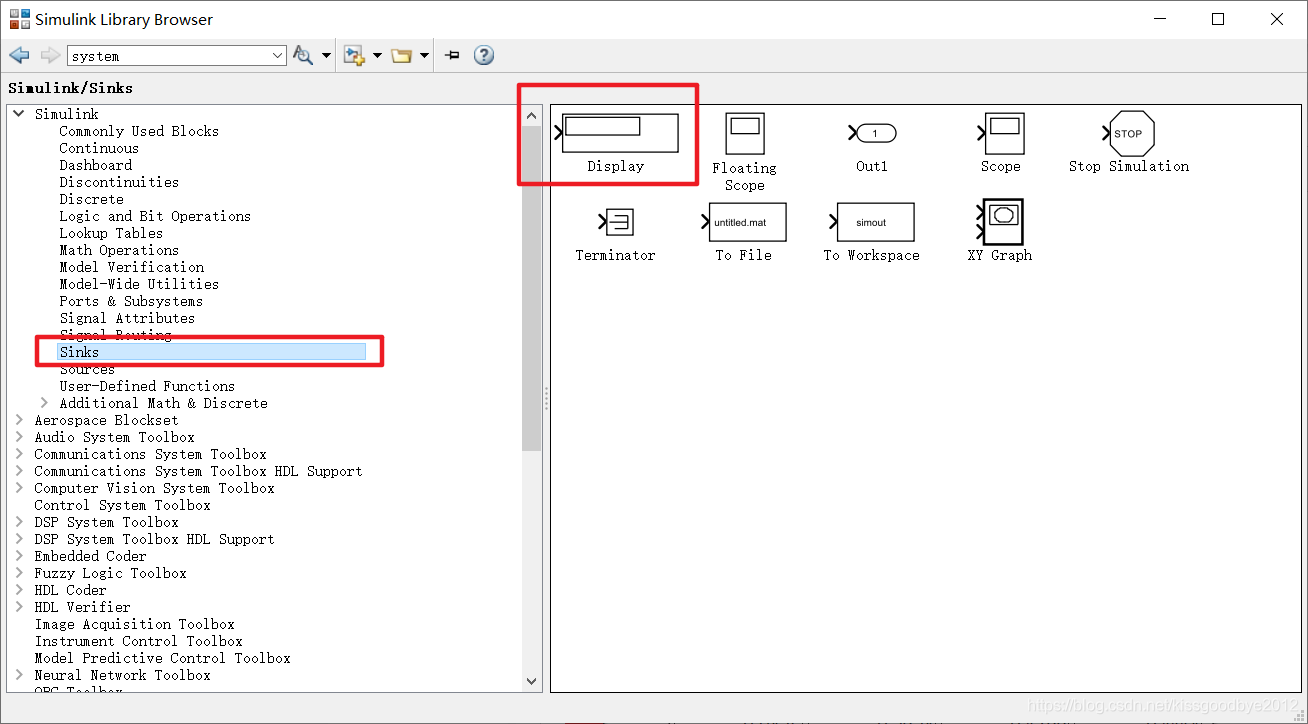Screen dimensions: 1308x724
Task: Select the To Workspace block
Action: (872, 232)
